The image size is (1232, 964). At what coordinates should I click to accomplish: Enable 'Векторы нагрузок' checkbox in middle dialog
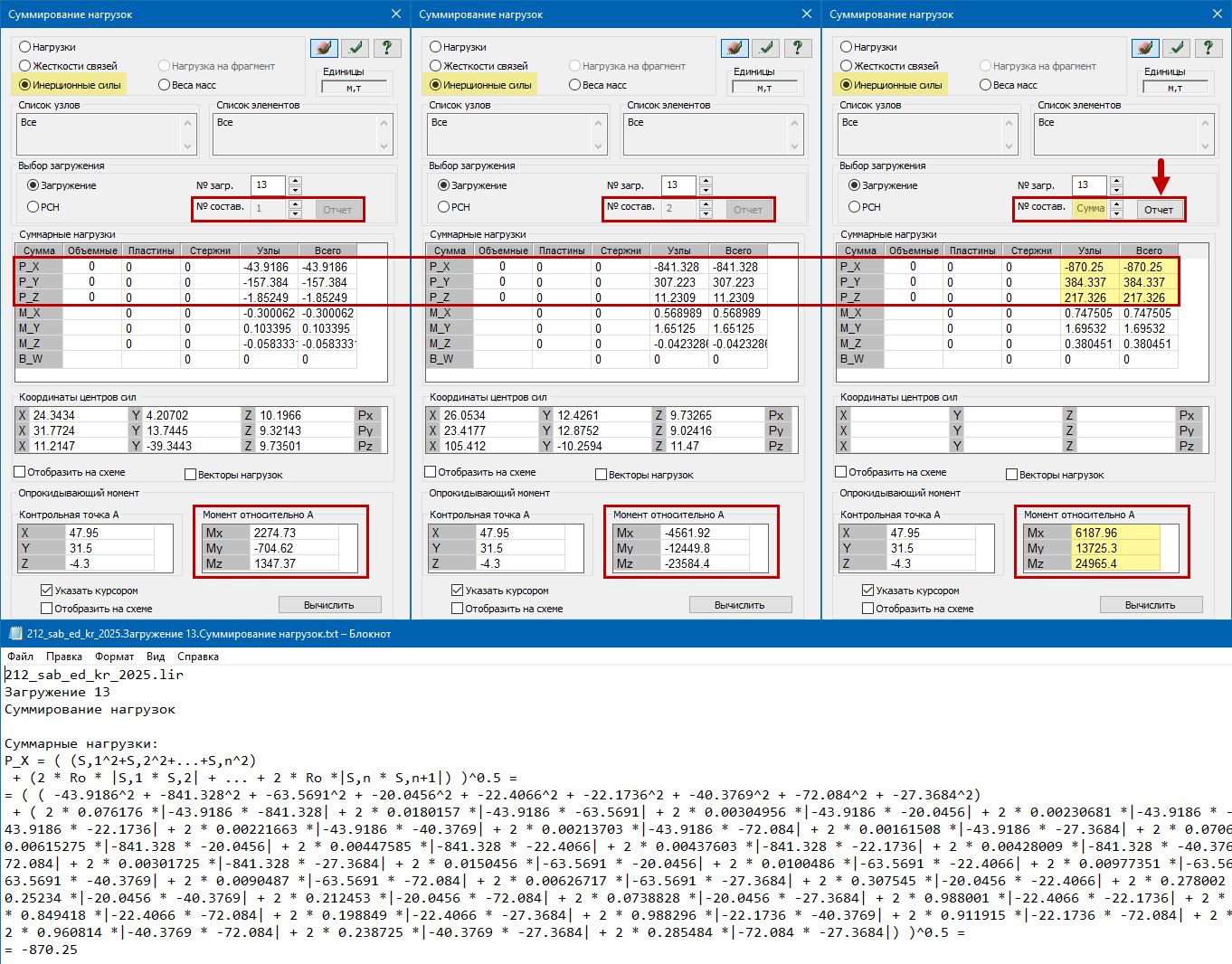[x=602, y=475]
